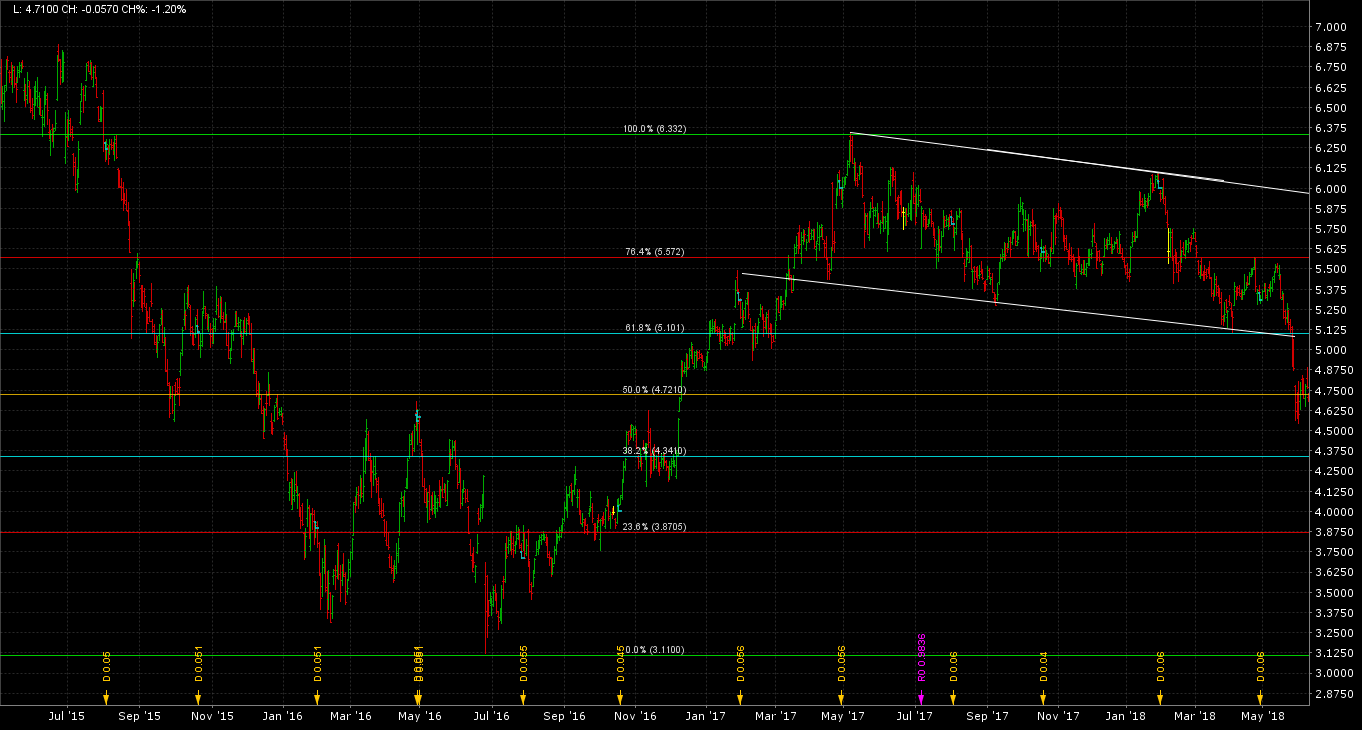Click the "Jan '18" date axis label
This screenshot has width=1362, height=730.
1128,716
